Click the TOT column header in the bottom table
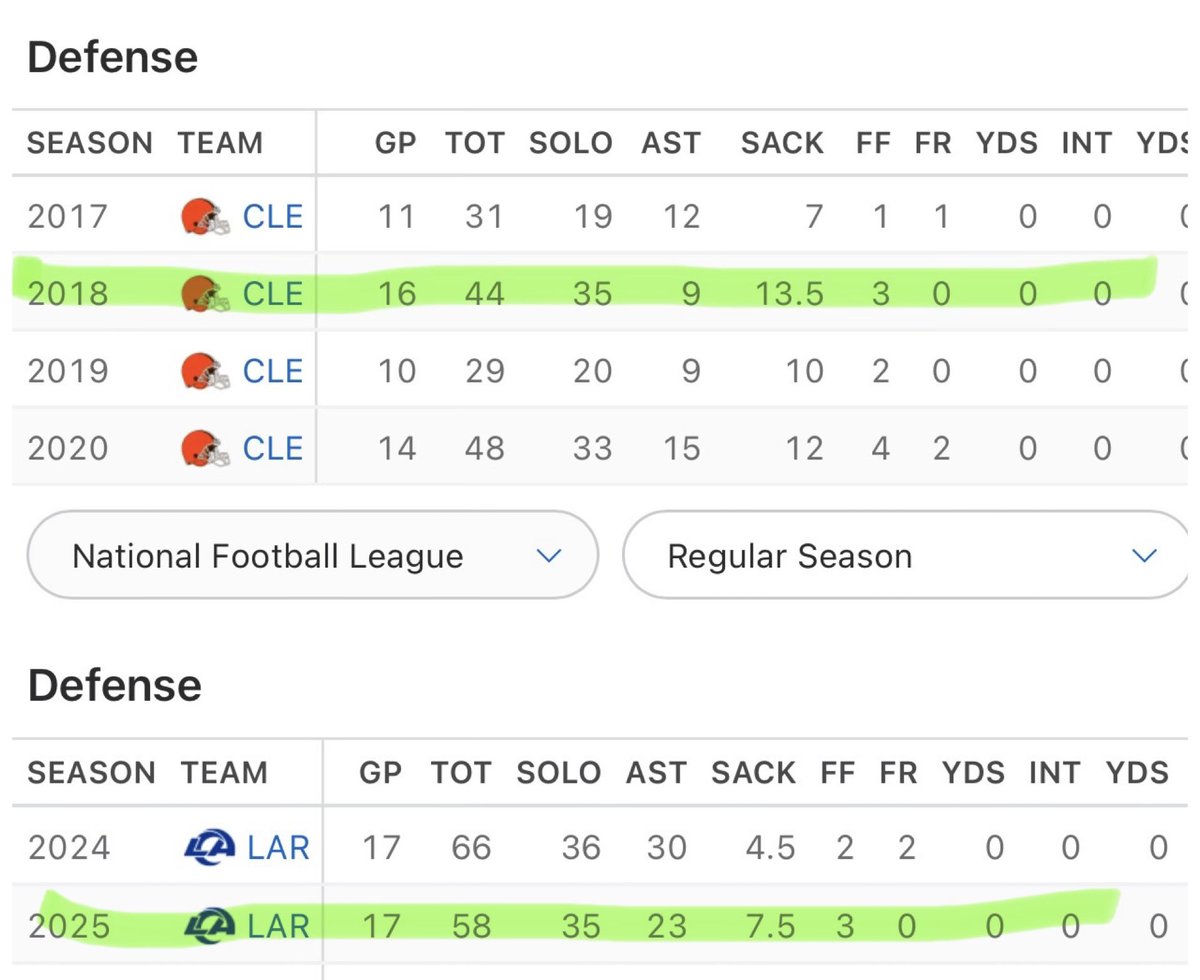Screen dimensions: 1200x980 pos(461,773)
